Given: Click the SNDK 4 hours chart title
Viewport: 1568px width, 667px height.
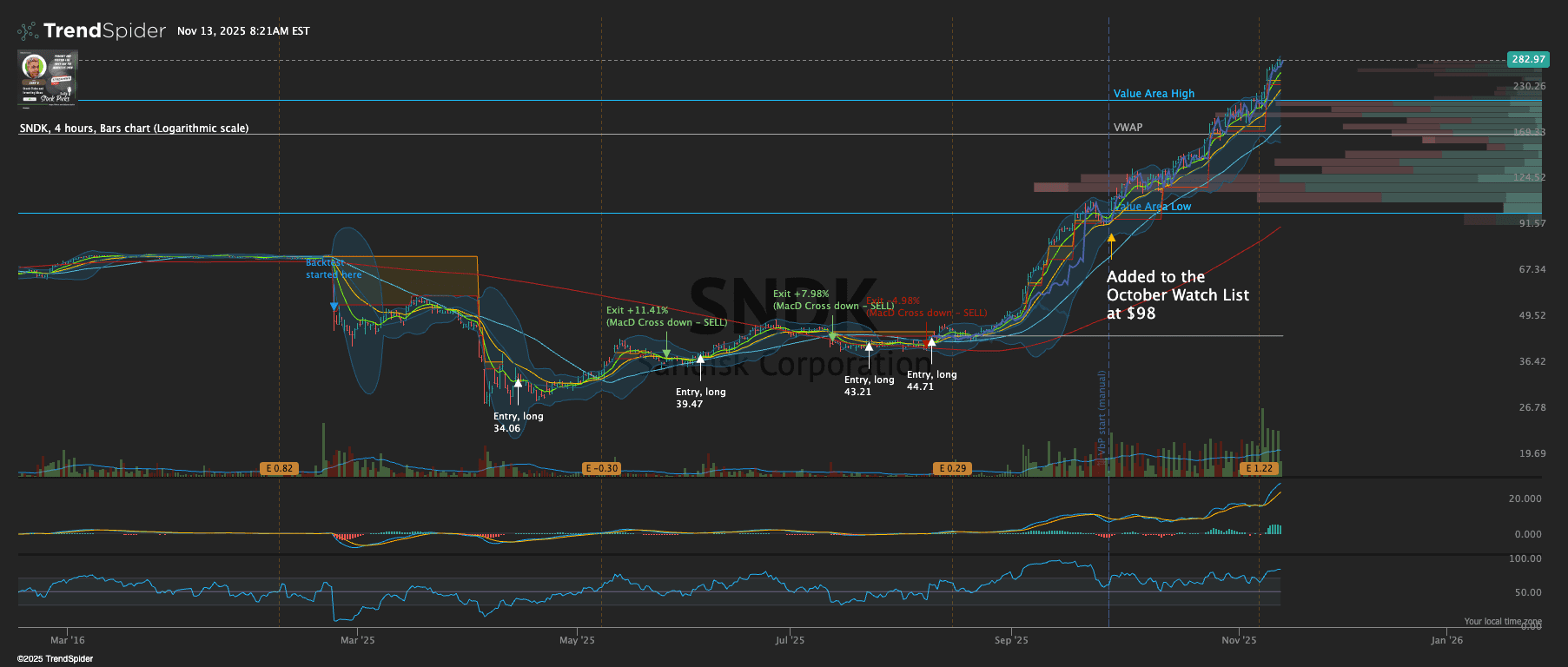Looking at the screenshot, I should [134, 129].
